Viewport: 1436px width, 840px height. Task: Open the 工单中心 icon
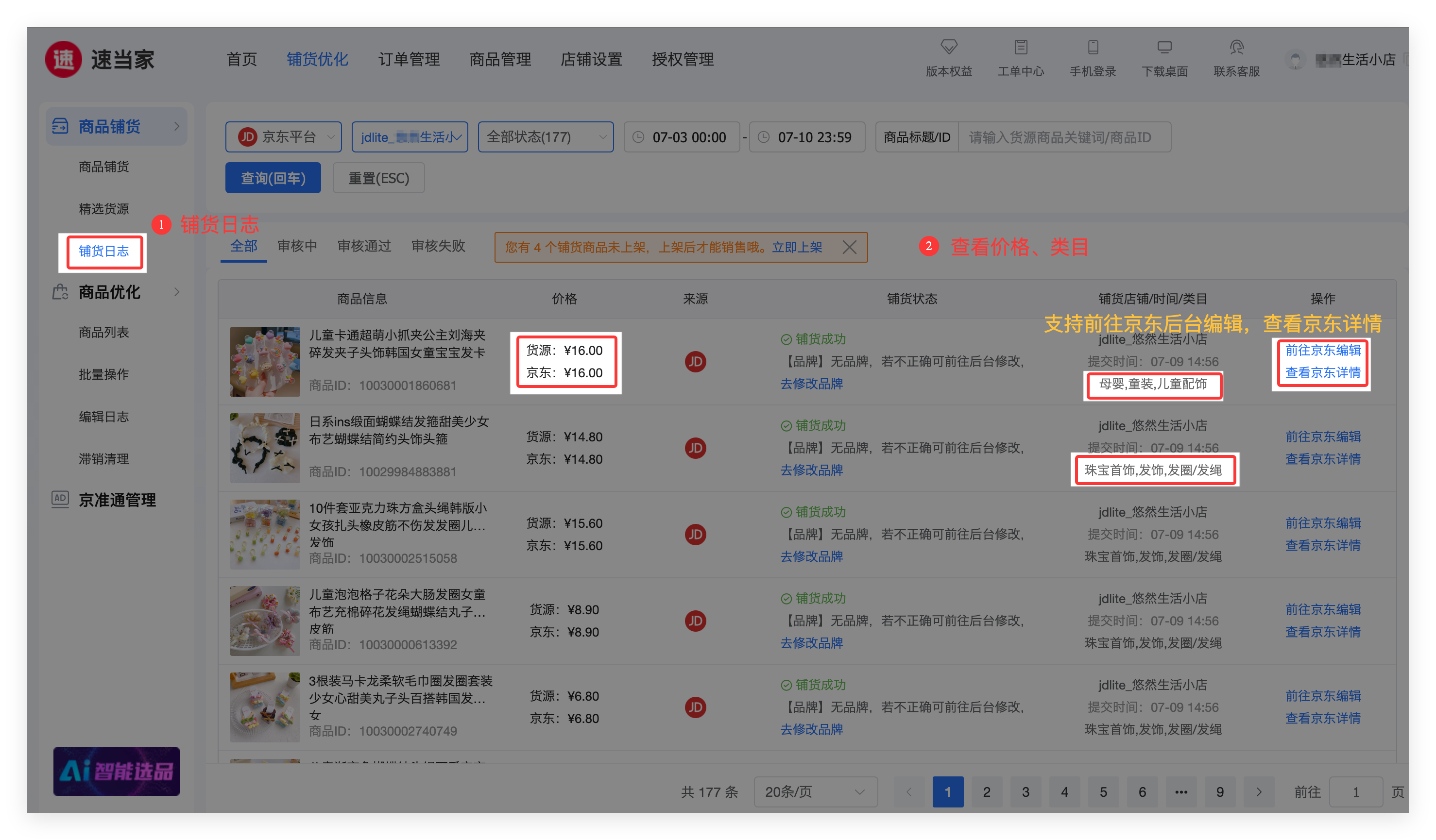click(1021, 47)
